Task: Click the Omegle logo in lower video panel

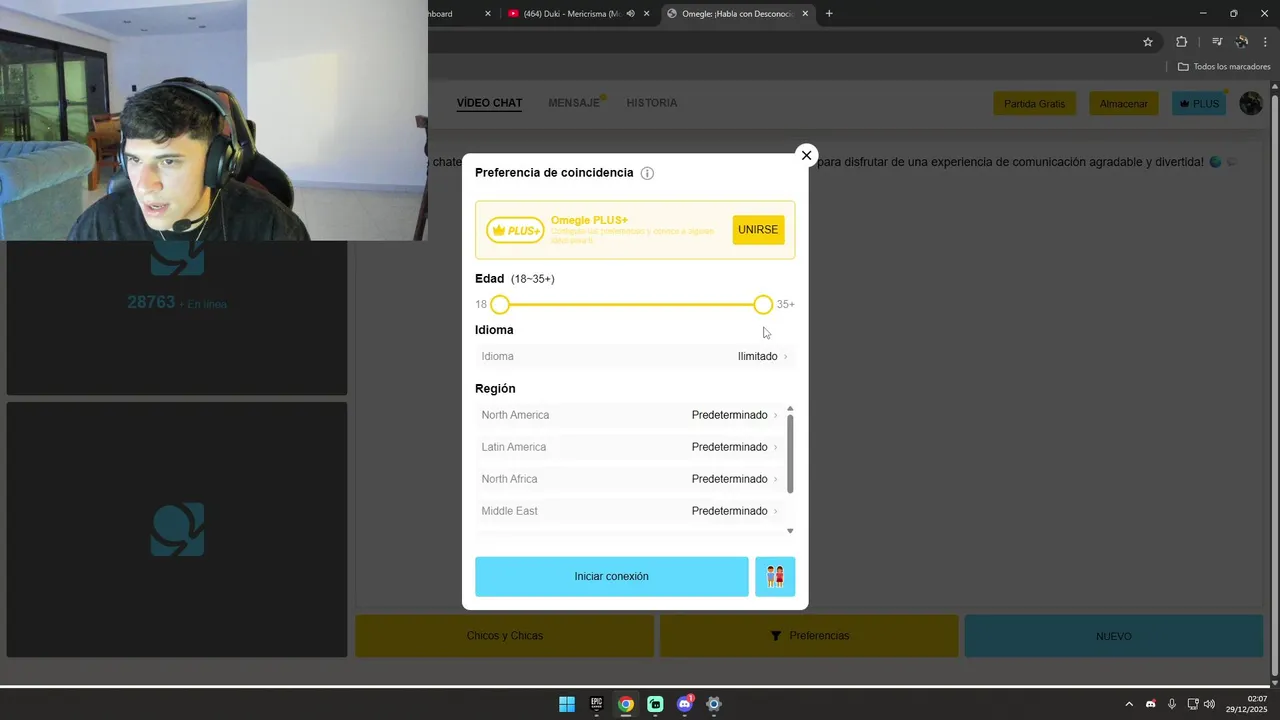Action: pos(177,529)
